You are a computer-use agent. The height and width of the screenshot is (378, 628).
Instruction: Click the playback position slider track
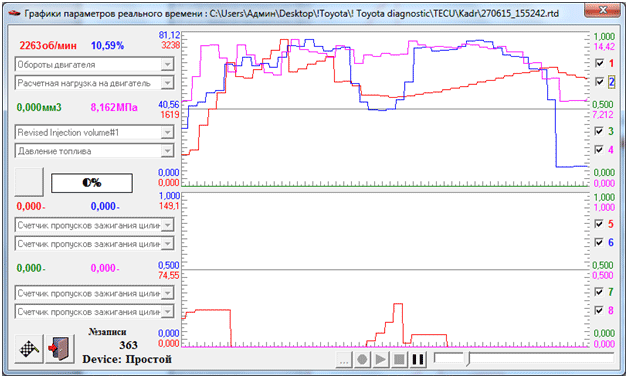524,358
